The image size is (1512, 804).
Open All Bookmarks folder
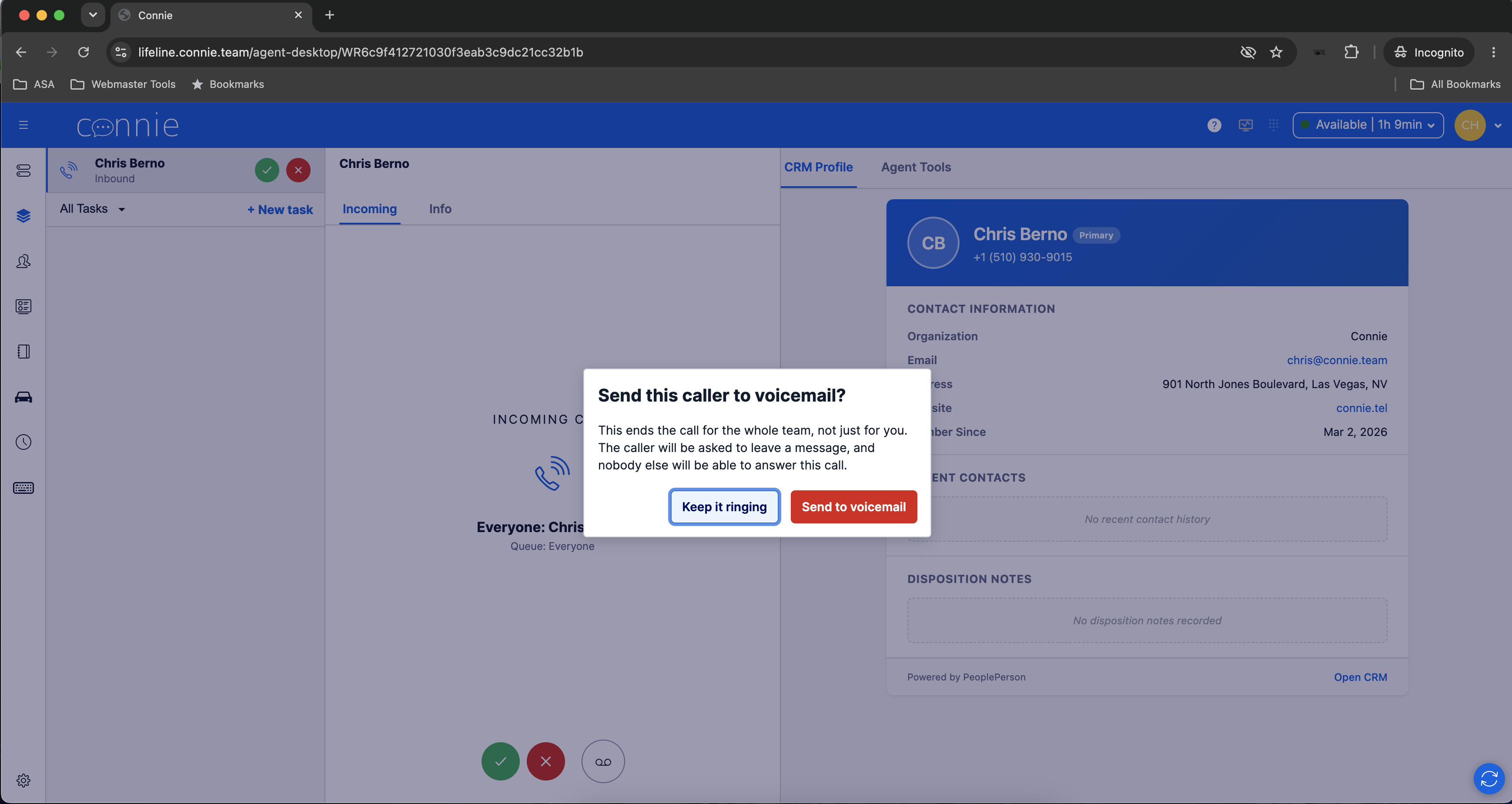coord(1455,84)
